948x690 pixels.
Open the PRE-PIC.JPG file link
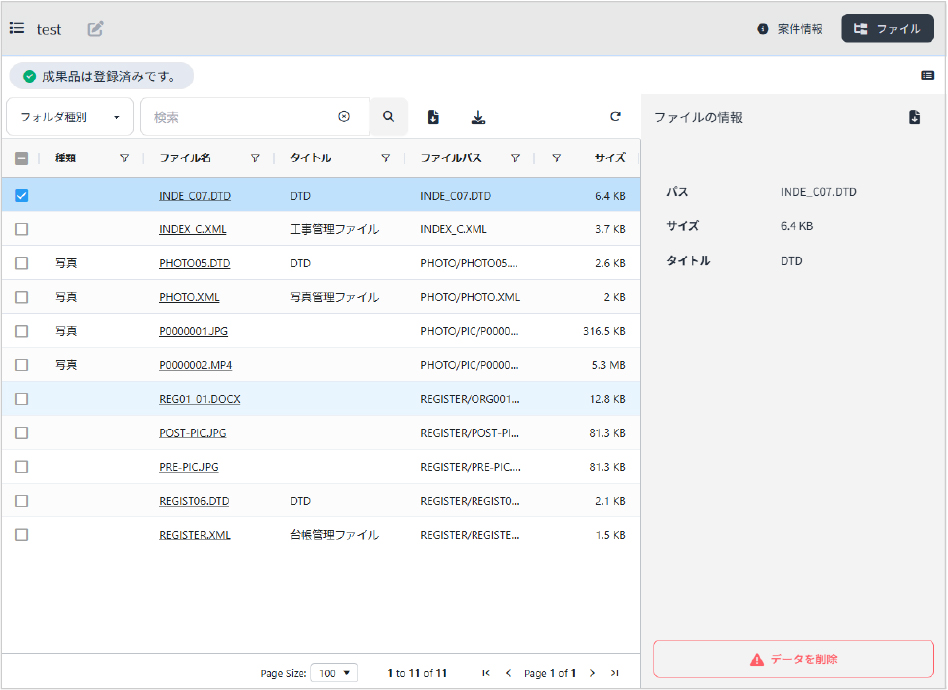tap(189, 467)
